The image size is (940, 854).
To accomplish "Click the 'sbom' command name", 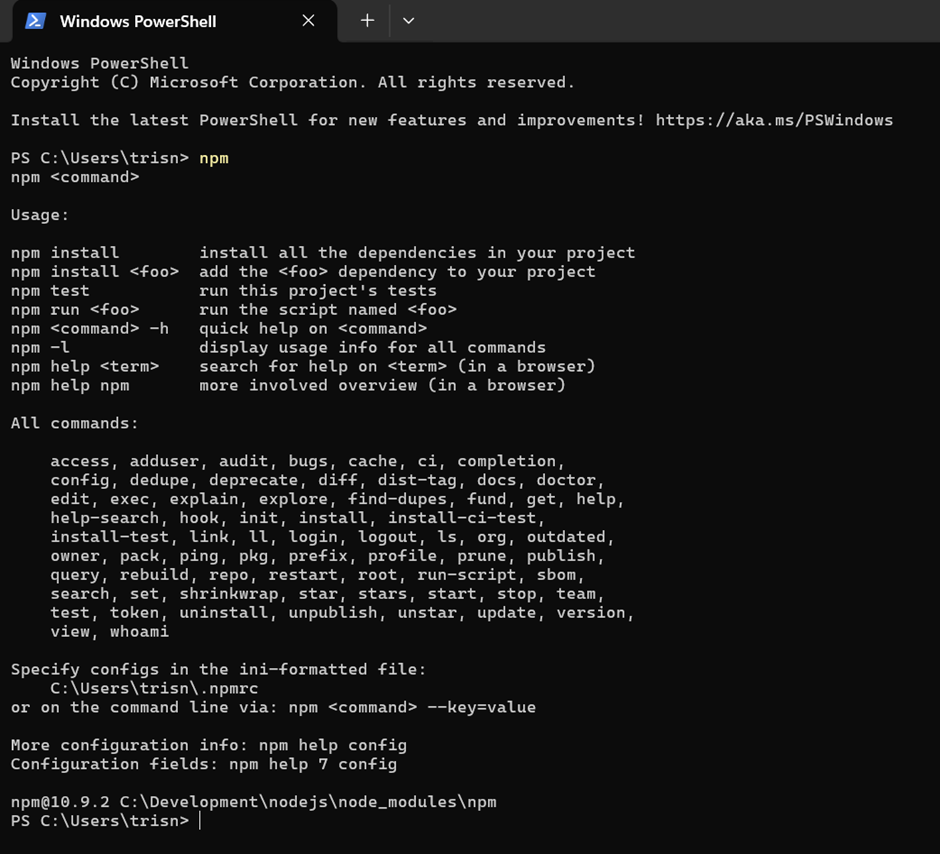I will point(556,575).
